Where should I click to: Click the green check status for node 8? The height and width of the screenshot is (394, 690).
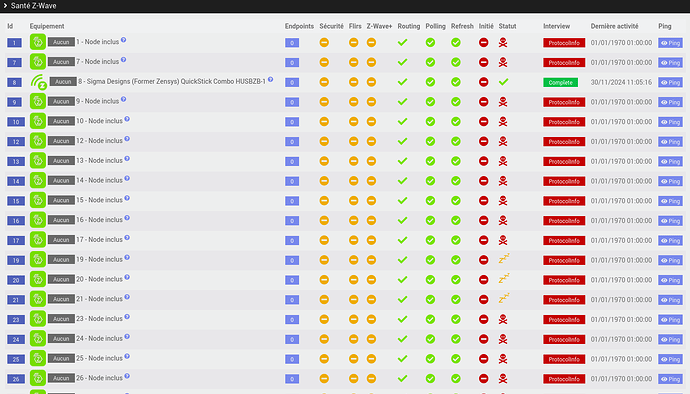(x=503, y=82)
